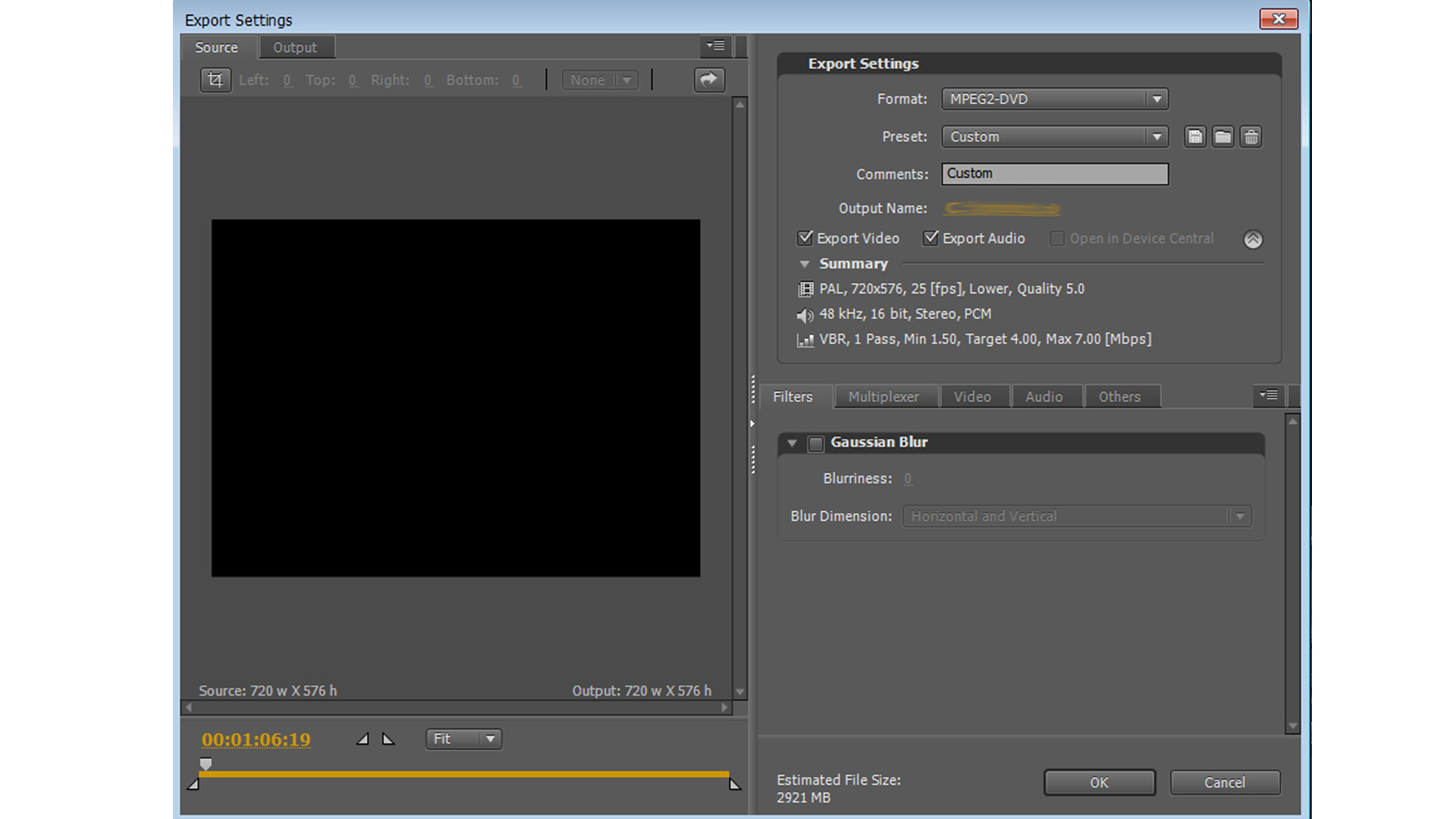Open the Filters panel flyout menu icon
Screen dimensions: 1456x819
(1269, 395)
